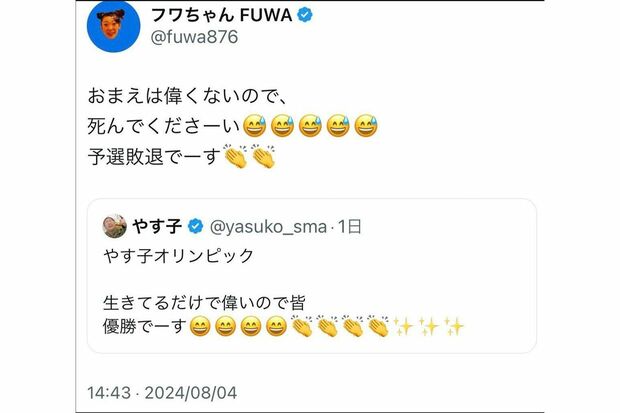
Task: Click the 14:43 post time
Action: click(107, 390)
